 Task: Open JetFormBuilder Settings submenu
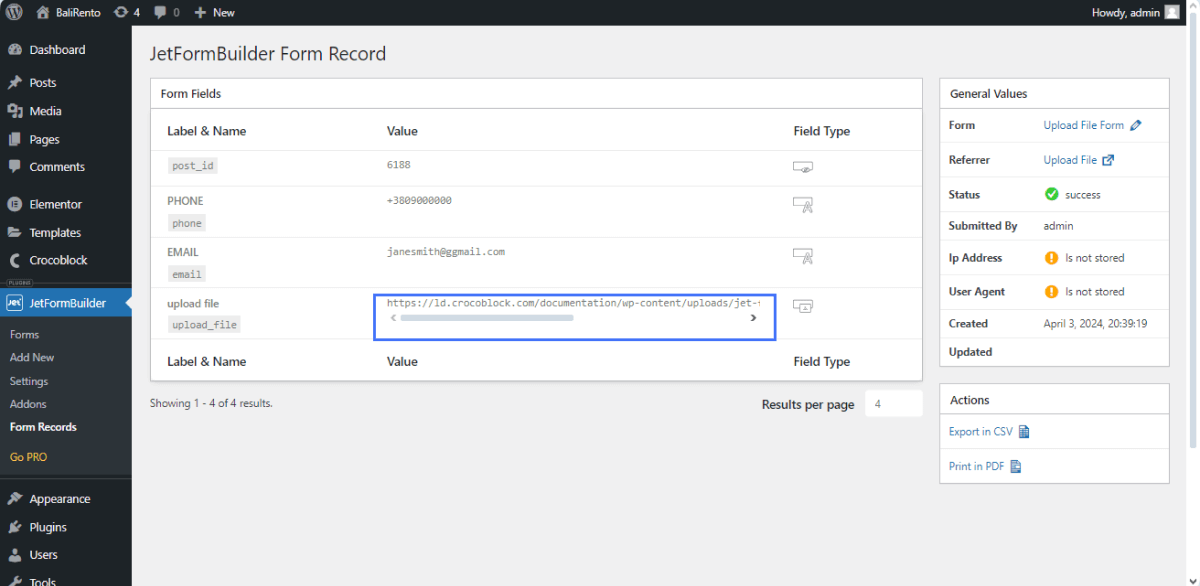pyautogui.click(x=29, y=381)
